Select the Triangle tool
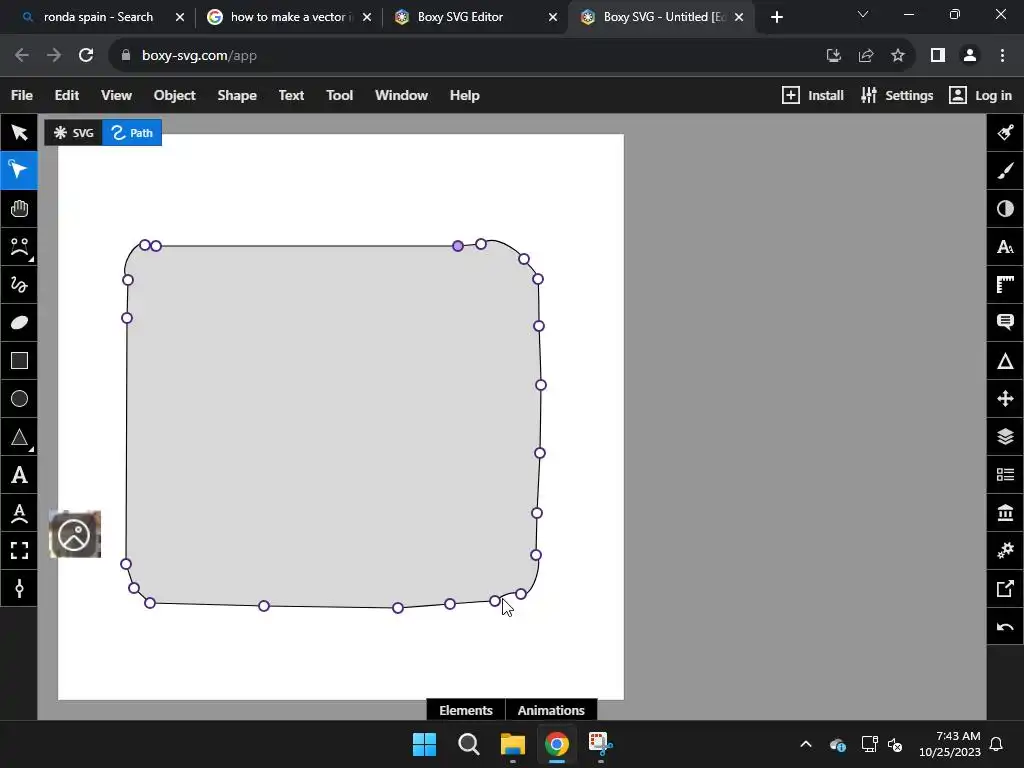 tap(19, 437)
